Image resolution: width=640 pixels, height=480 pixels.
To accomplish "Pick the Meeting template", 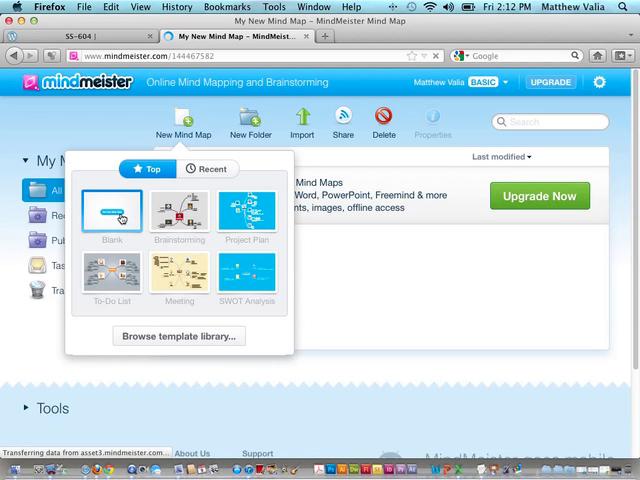I will point(180,272).
